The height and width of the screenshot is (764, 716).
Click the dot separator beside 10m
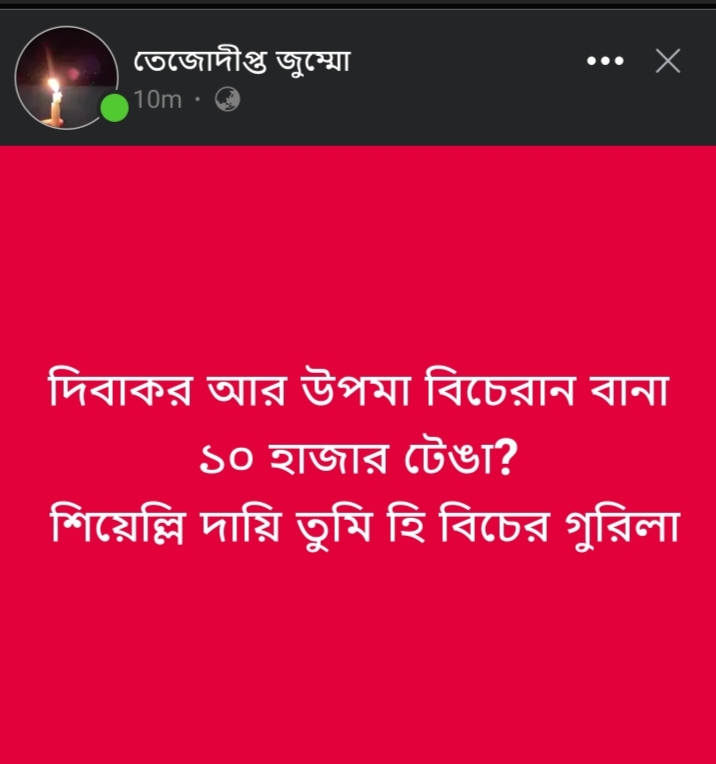pyautogui.click(x=197, y=100)
